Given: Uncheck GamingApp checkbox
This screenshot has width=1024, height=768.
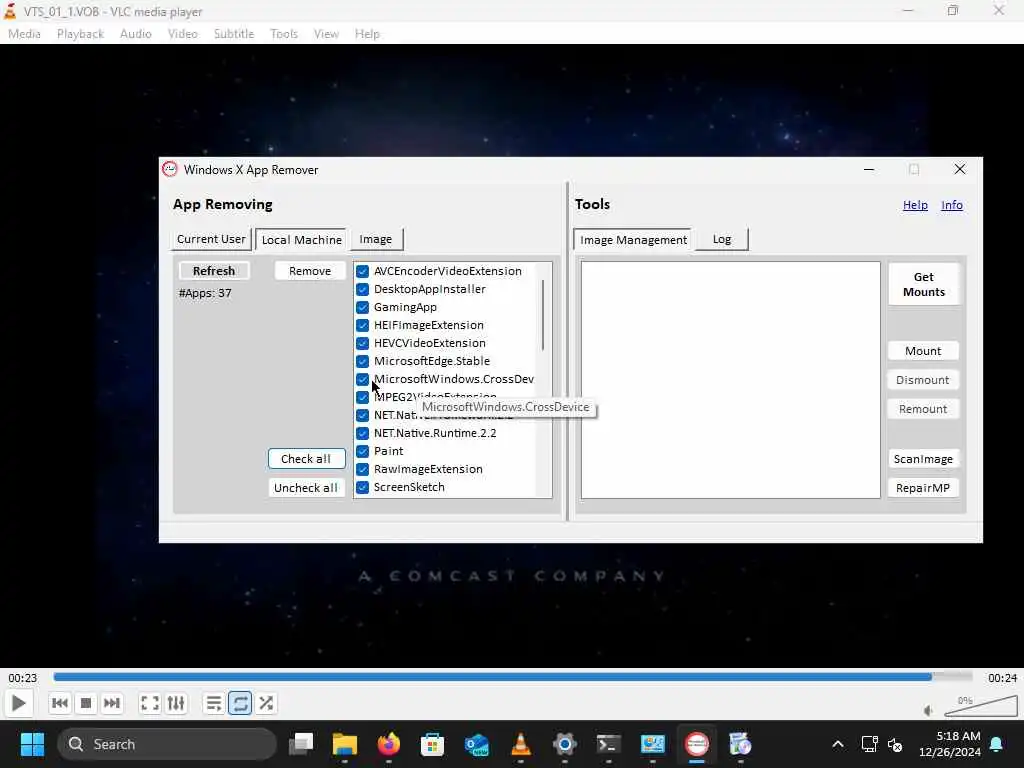Looking at the screenshot, I should pos(362,307).
